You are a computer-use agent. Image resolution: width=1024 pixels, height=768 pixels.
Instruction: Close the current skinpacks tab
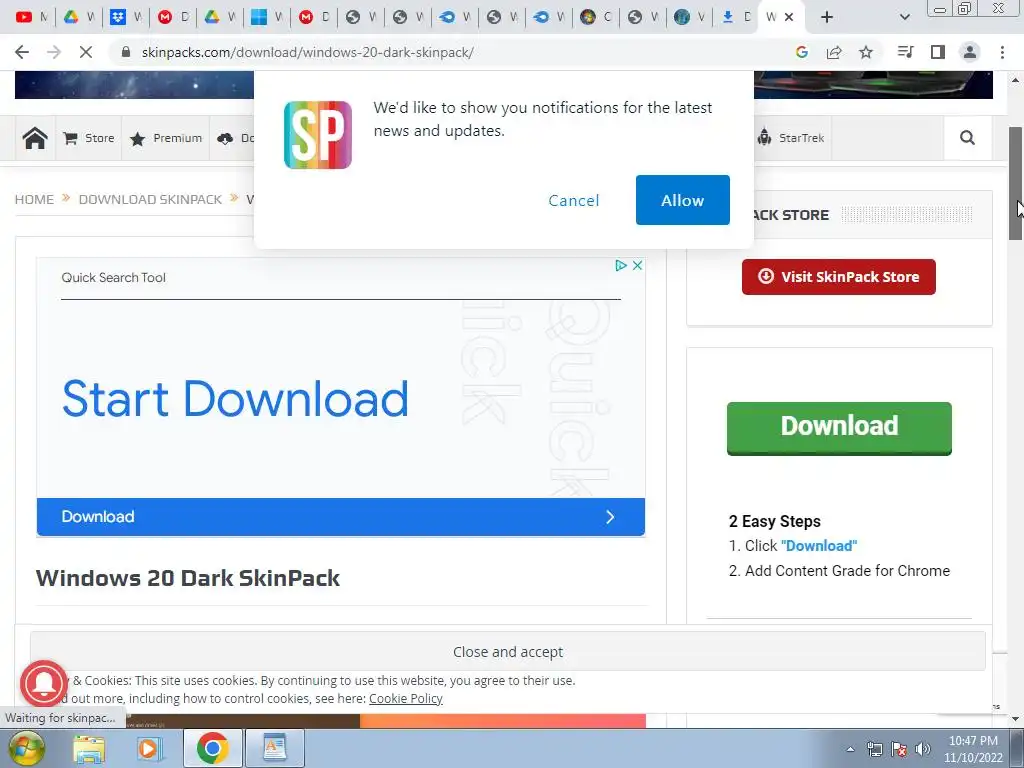pyautogui.click(x=789, y=17)
